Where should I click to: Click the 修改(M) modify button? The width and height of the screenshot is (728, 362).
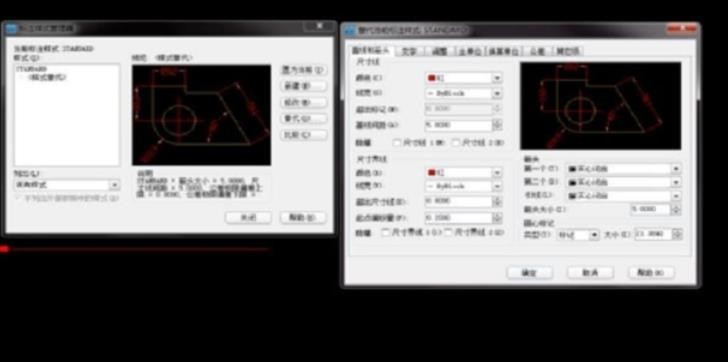pyautogui.click(x=304, y=103)
